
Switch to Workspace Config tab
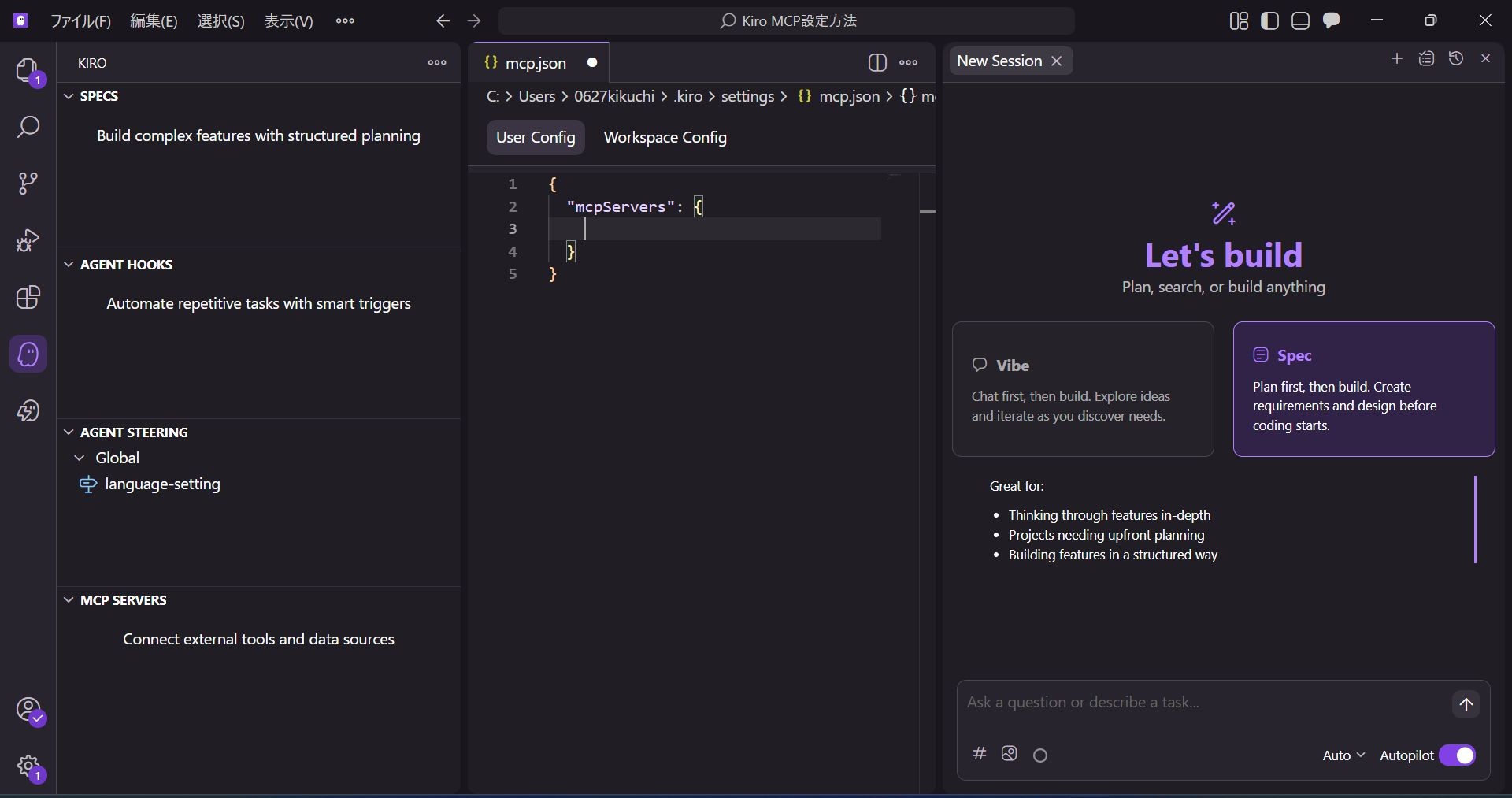tap(665, 138)
